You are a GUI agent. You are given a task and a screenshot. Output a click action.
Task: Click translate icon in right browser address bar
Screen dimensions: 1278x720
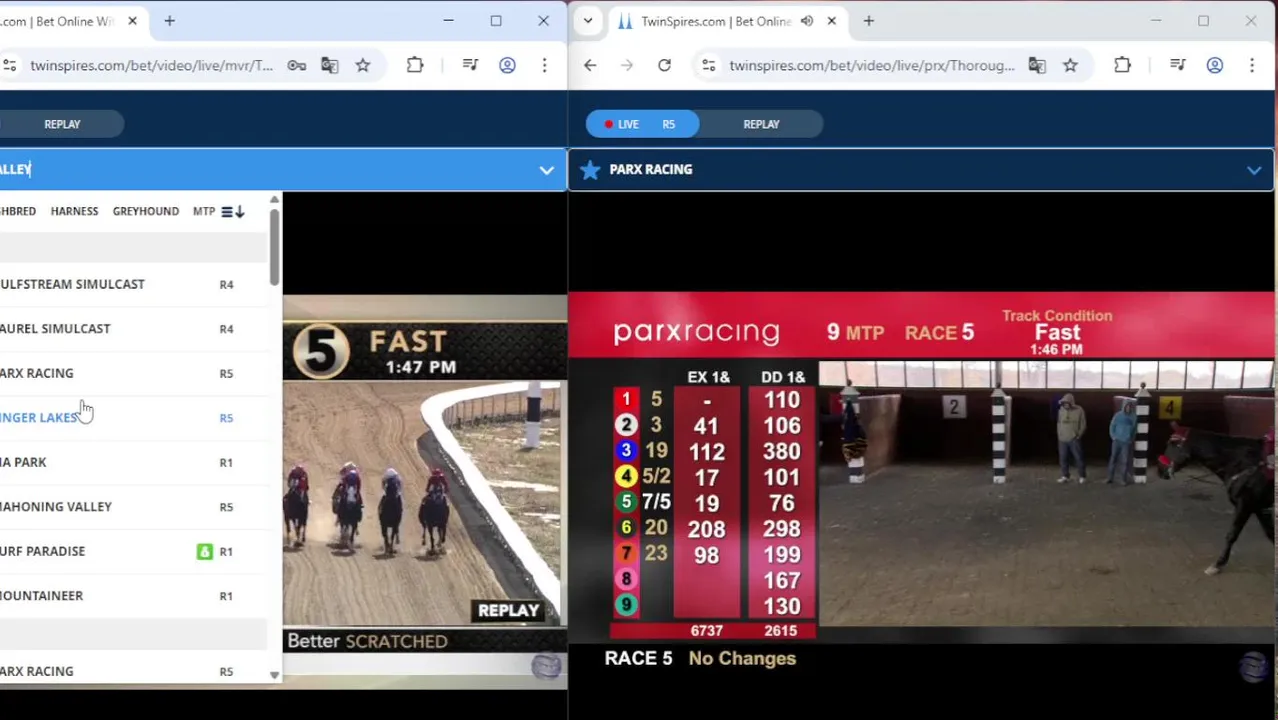[x=1037, y=65]
